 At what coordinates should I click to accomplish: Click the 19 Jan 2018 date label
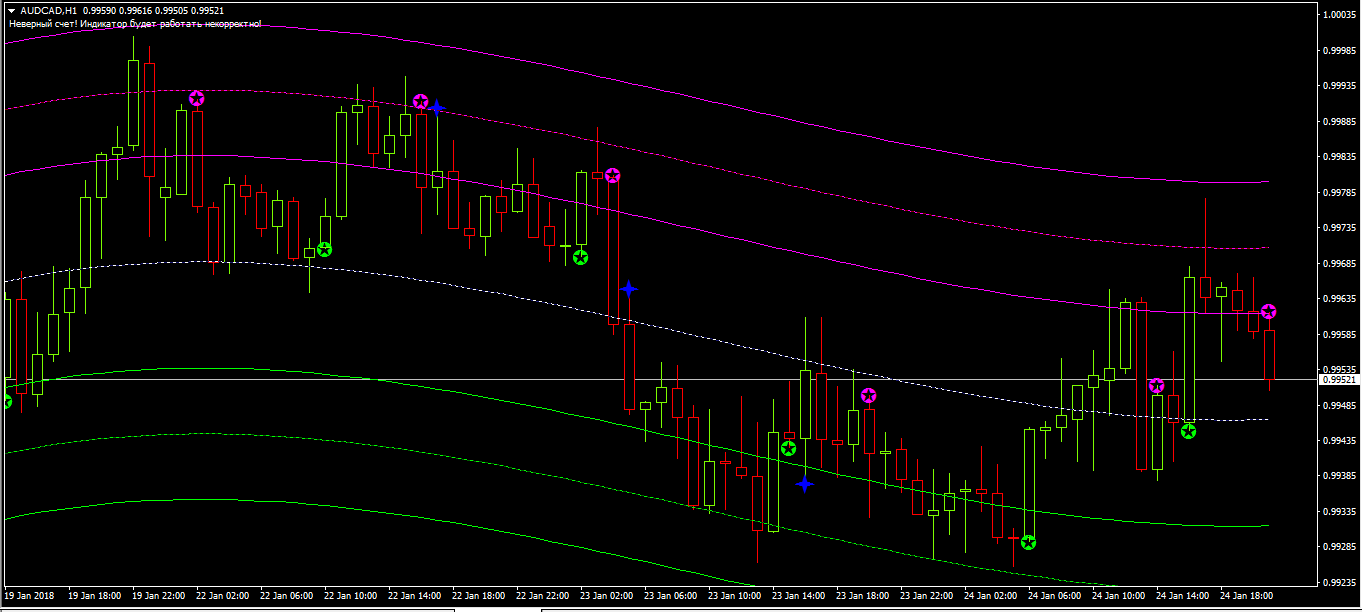point(29,595)
